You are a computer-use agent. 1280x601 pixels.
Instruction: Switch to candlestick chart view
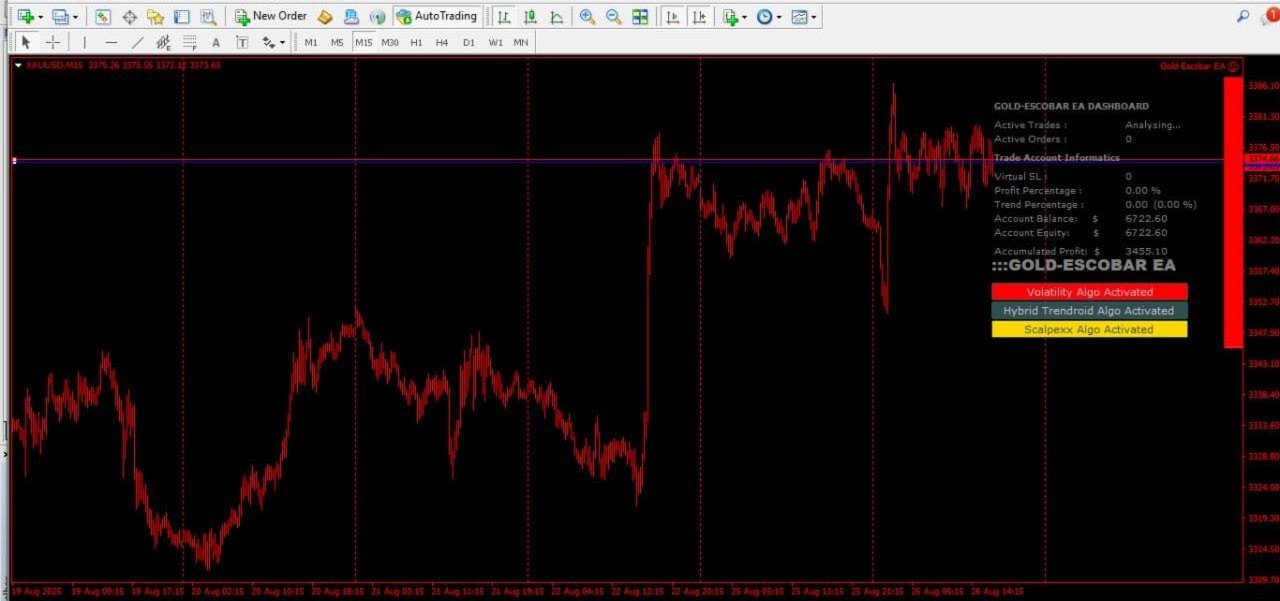529,17
